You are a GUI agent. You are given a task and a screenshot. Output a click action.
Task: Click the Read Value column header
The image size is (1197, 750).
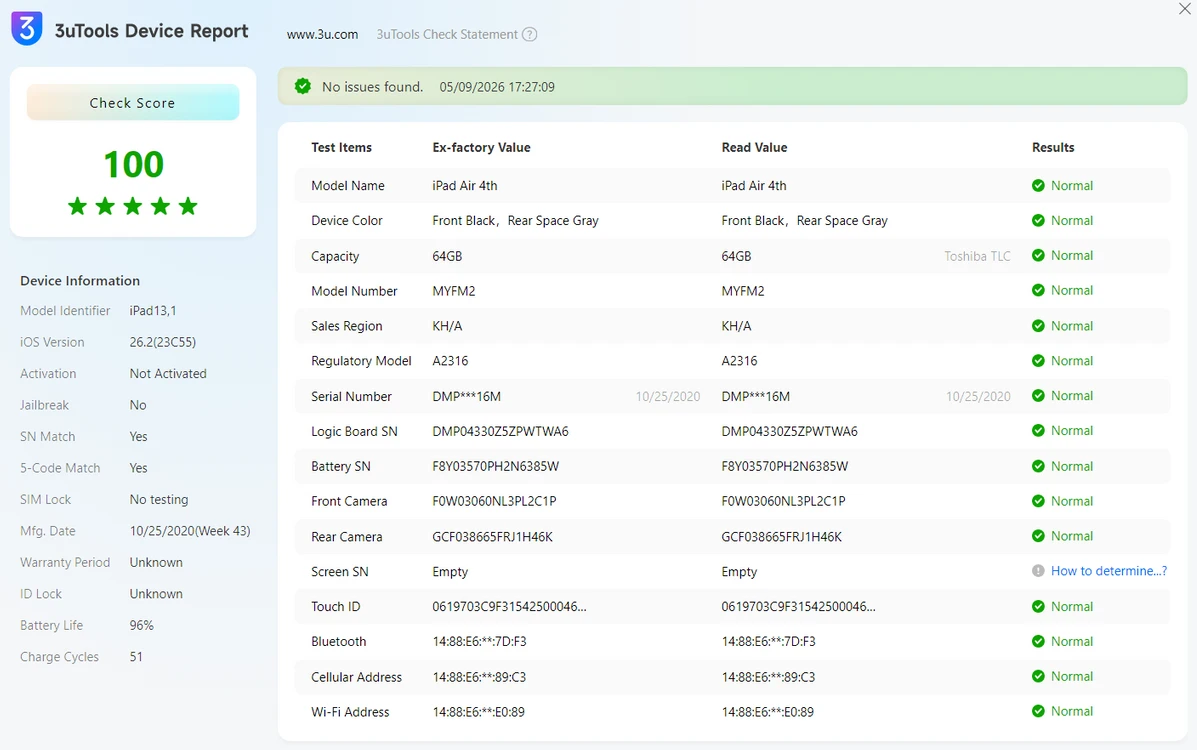pos(754,147)
